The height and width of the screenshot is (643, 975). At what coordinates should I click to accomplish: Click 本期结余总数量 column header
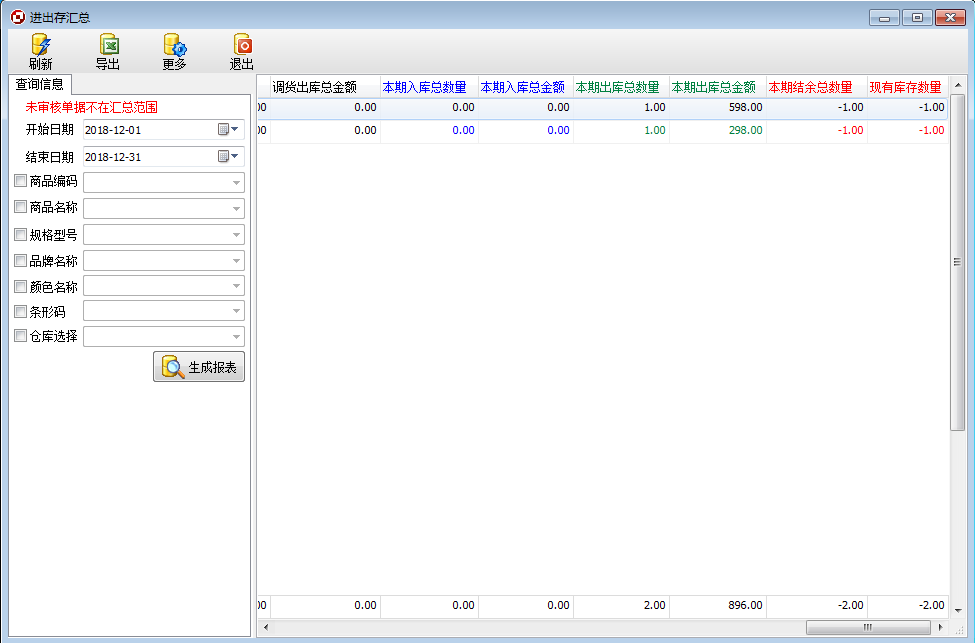click(817, 87)
